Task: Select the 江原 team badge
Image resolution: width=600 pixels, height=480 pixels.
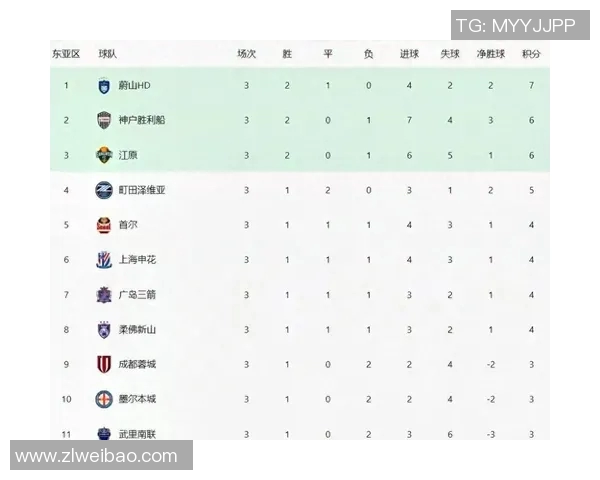Action: (104, 155)
